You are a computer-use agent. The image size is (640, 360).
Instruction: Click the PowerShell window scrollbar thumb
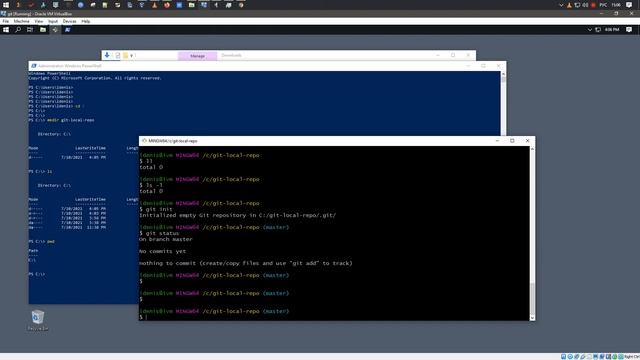[503, 79]
